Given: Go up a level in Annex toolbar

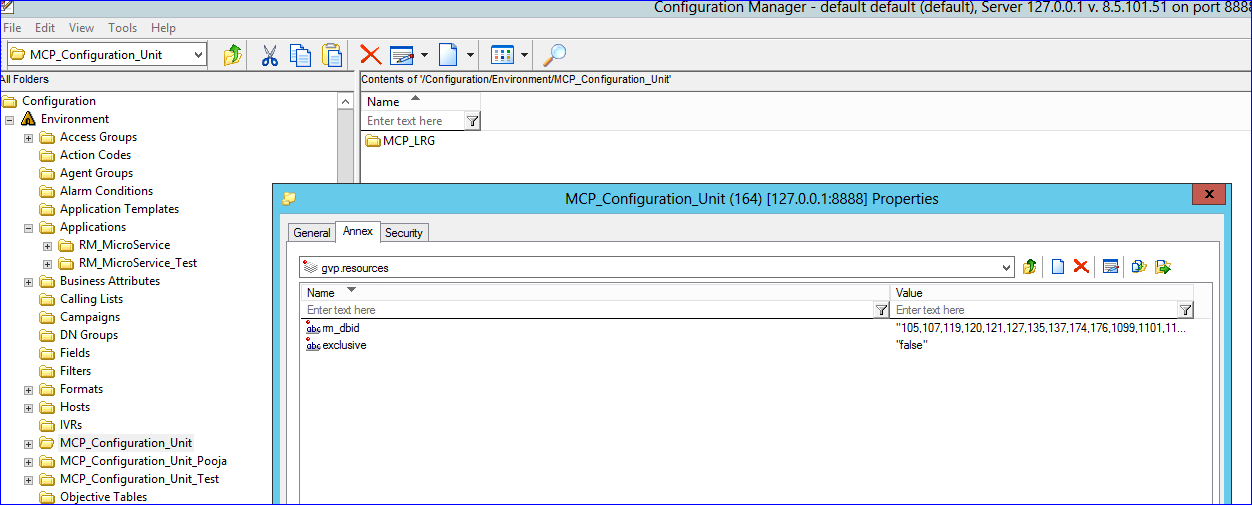Looking at the screenshot, I should [x=1031, y=267].
